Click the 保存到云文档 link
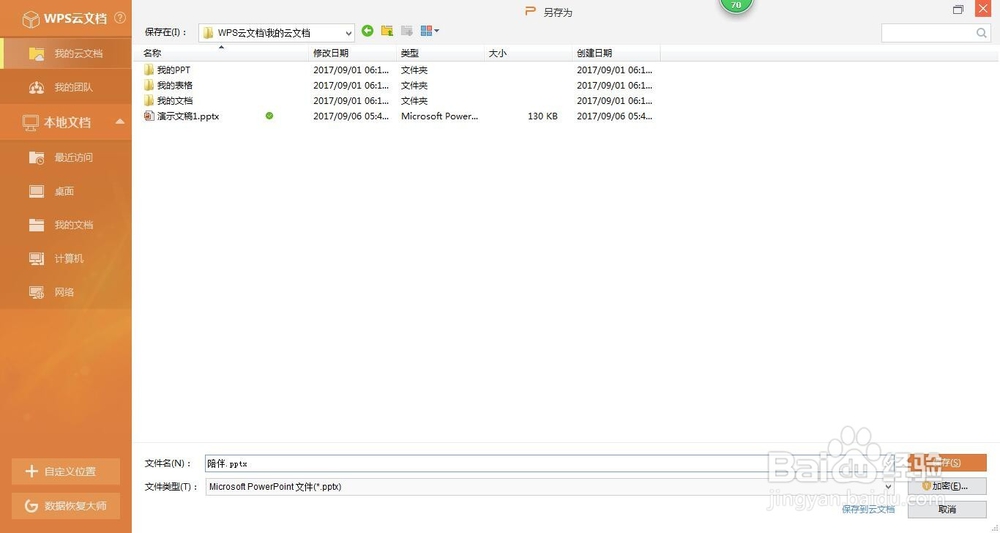 [868, 509]
